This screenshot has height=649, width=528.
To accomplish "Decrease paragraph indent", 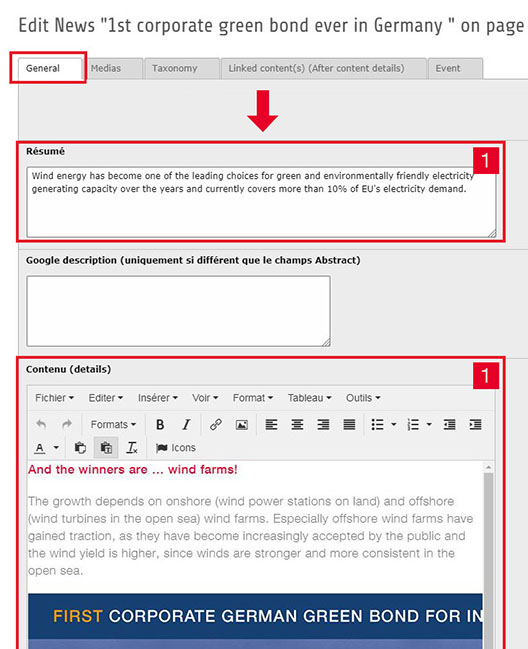I will pyautogui.click(x=449, y=425).
